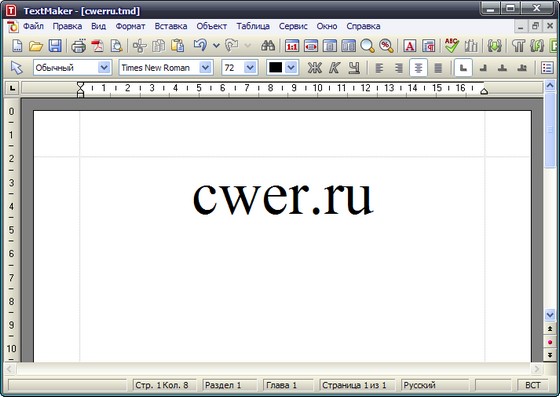
Task: Open the Правка menu
Action: tap(67, 26)
